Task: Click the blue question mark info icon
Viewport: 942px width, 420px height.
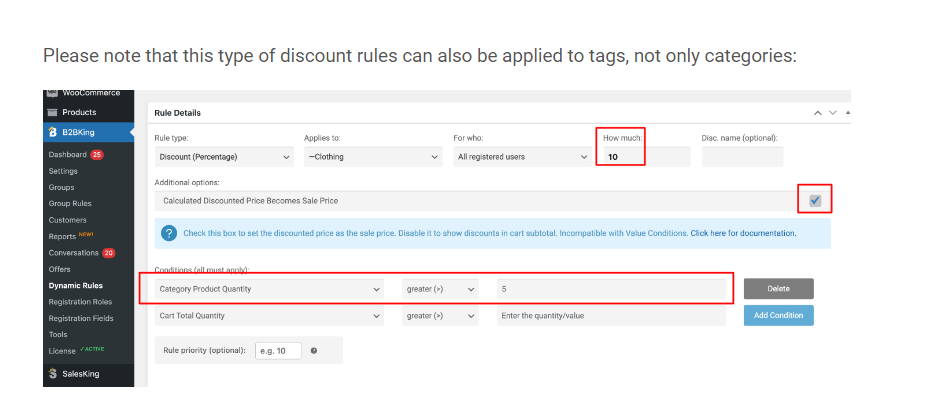Action: click(x=169, y=233)
